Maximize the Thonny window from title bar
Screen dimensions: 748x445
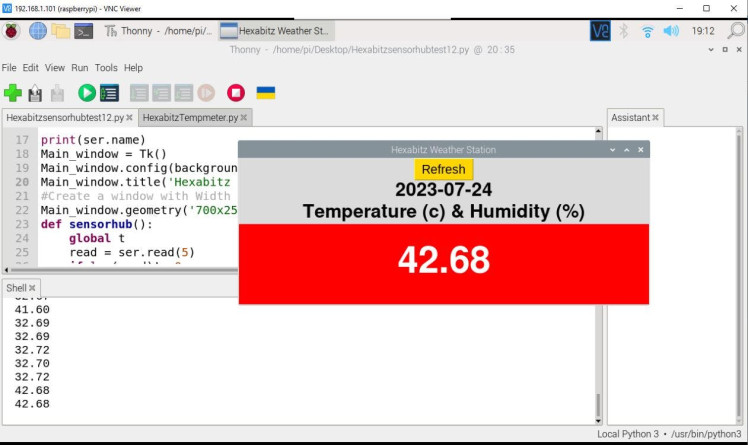click(725, 50)
